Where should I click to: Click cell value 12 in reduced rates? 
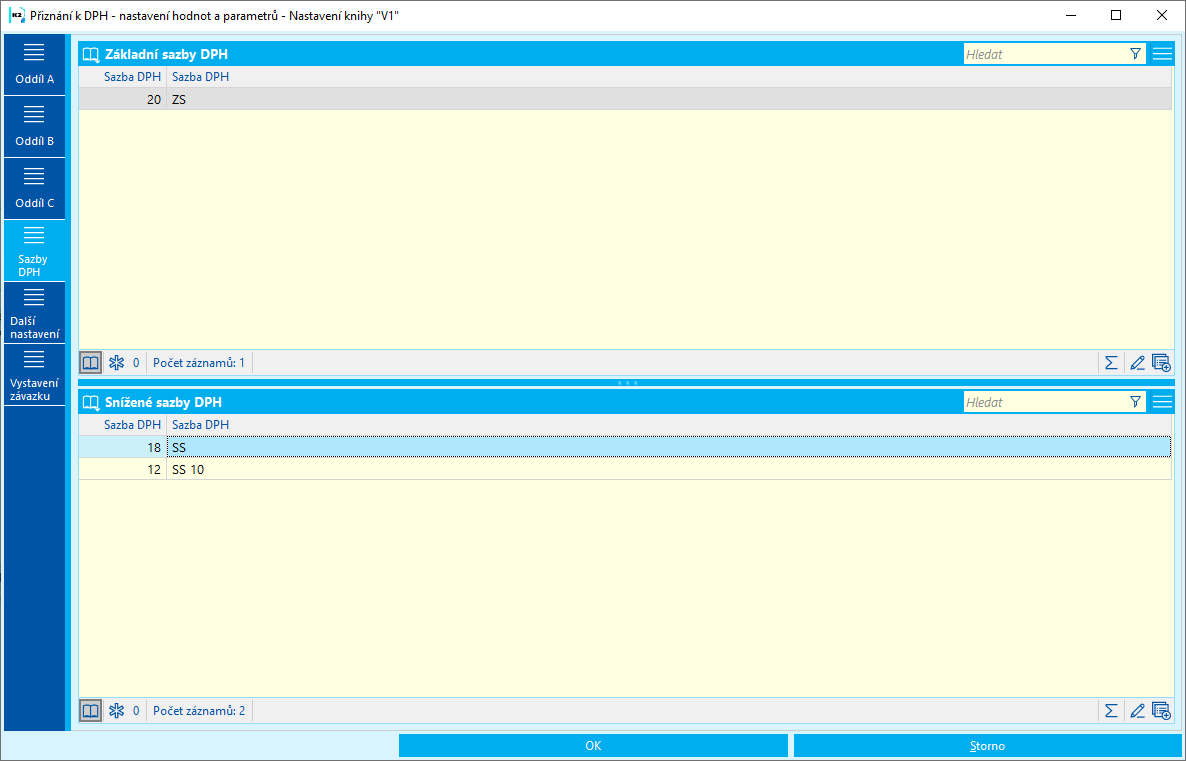point(154,470)
